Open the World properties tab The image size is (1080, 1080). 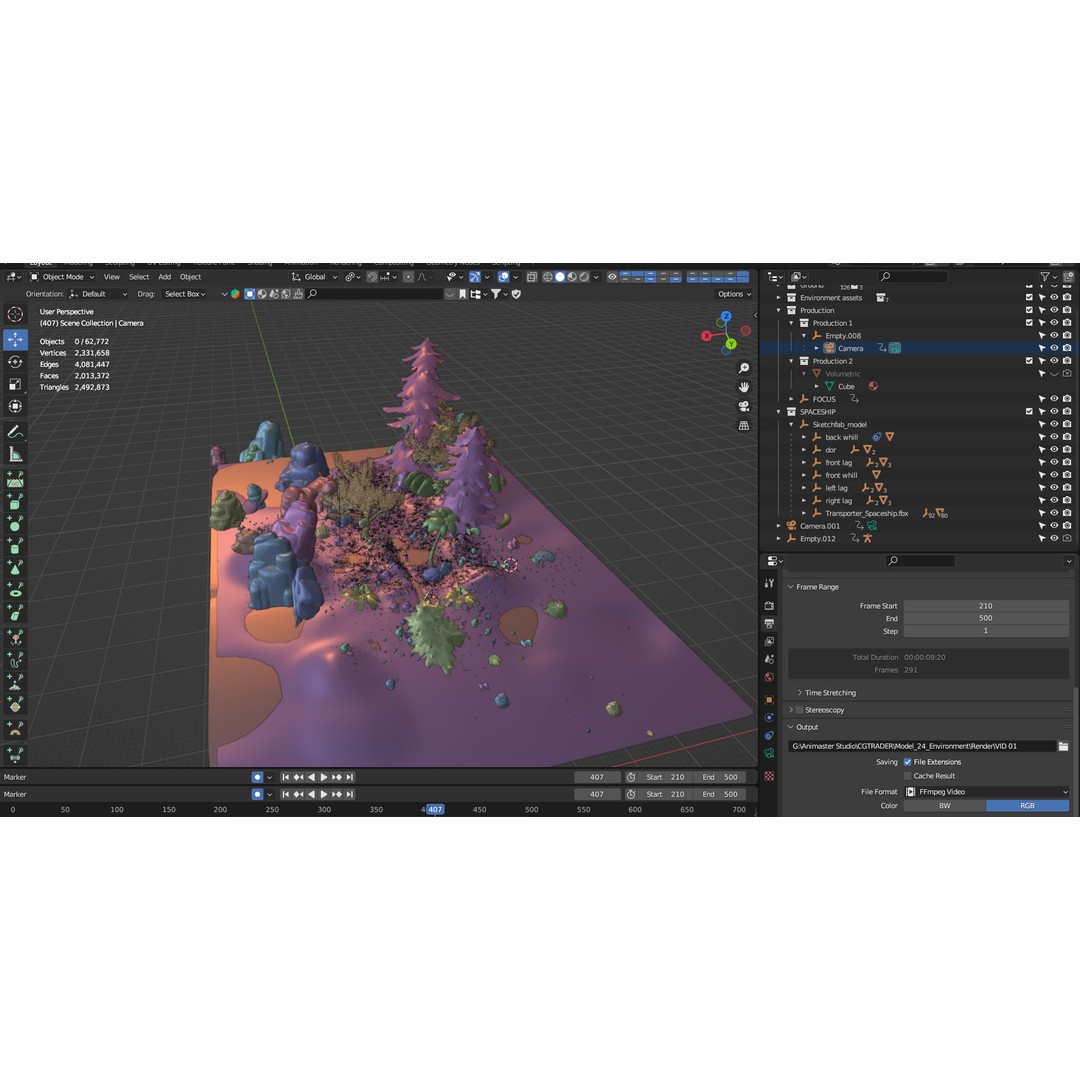(769, 677)
